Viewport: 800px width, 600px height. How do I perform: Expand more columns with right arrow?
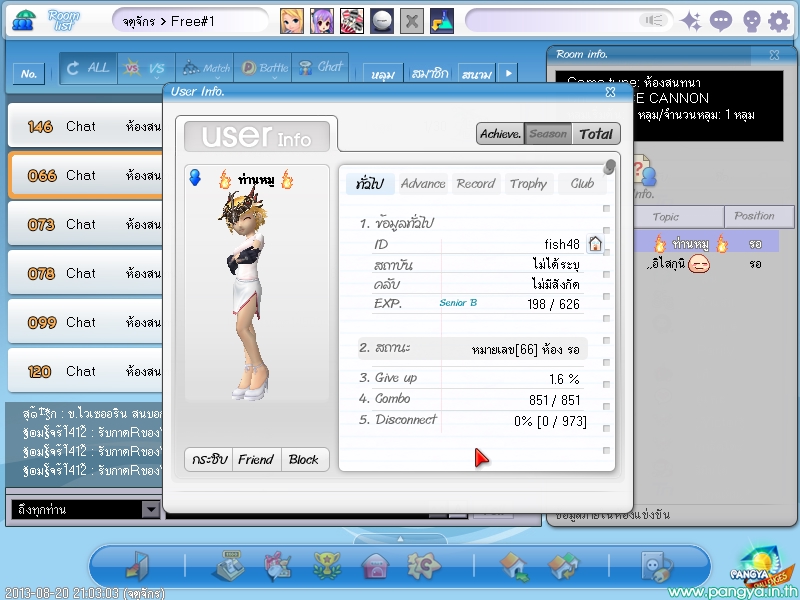click(x=509, y=73)
